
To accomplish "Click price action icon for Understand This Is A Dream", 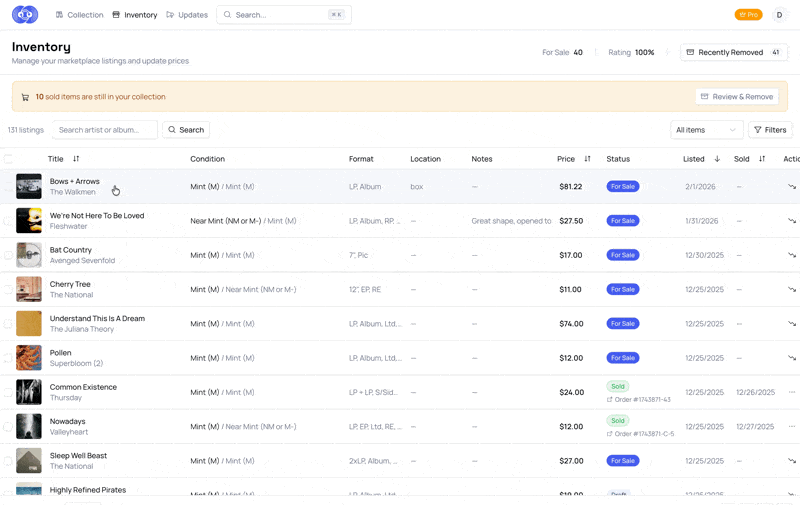I will pyautogui.click(x=792, y=323).
